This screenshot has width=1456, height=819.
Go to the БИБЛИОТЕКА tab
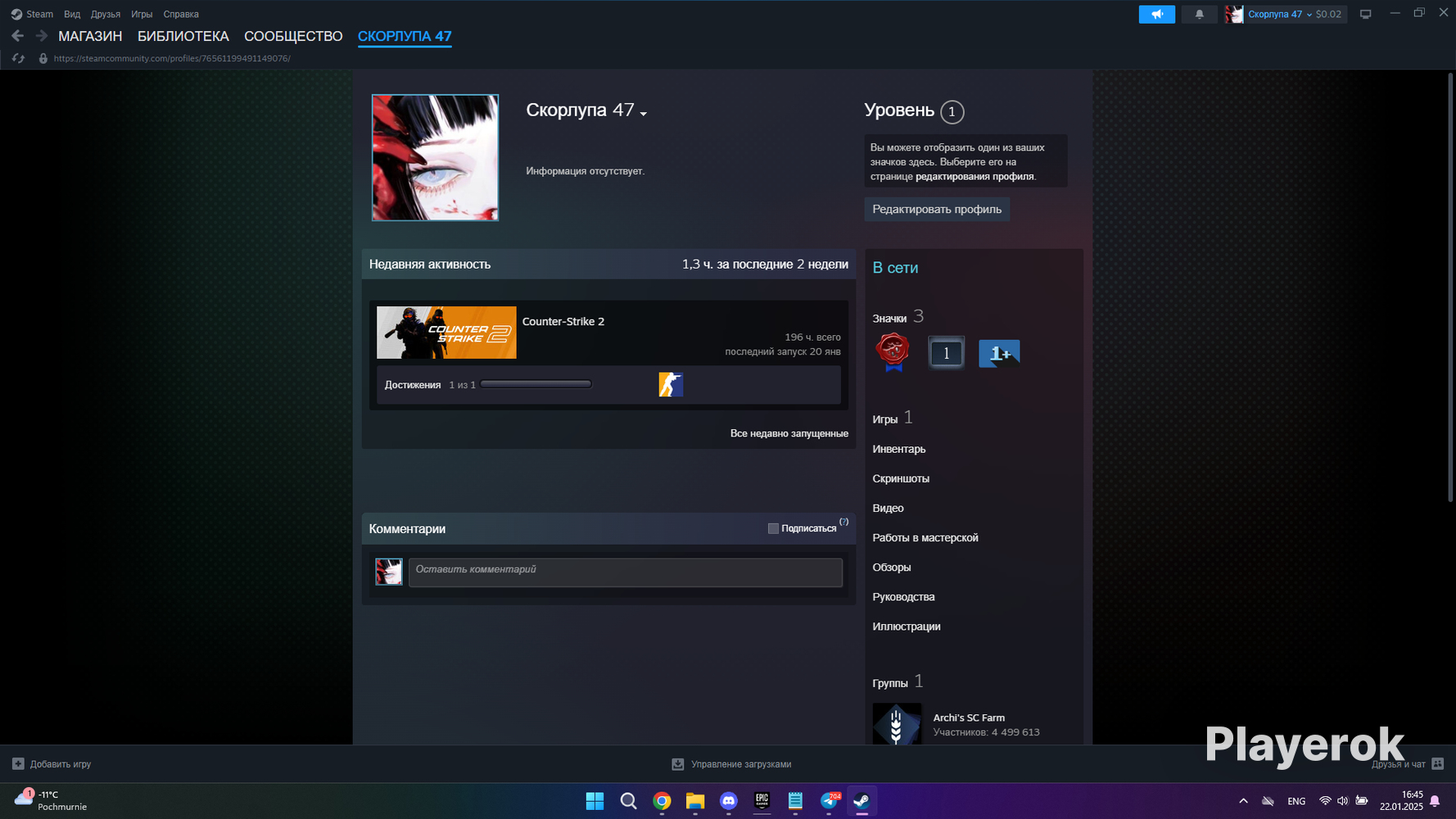point(183,36)
